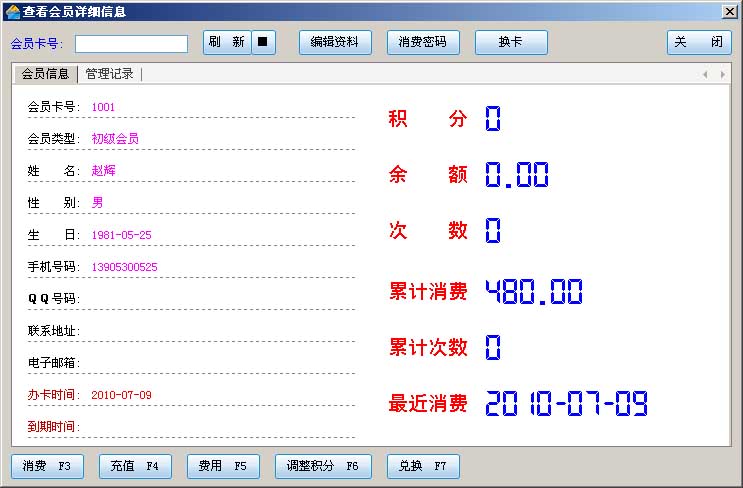This screenshot has height=488, width=743.
Task: Click the 充值 F4 button
Action: point(135,466)
